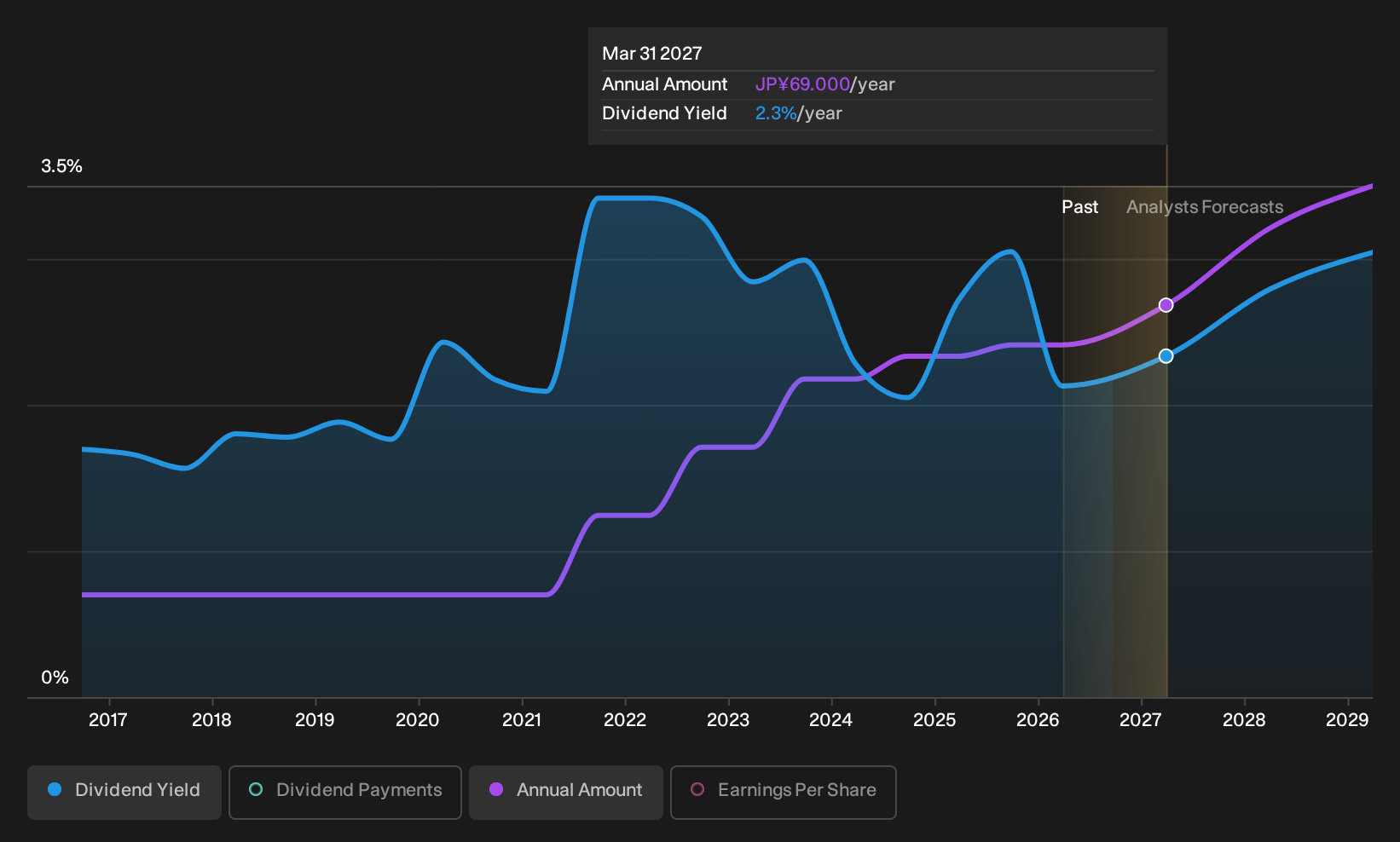Click the blue Dividend Yield legend dot
This screenshot has width=1400, height=842.
click(x=55, y=789)
